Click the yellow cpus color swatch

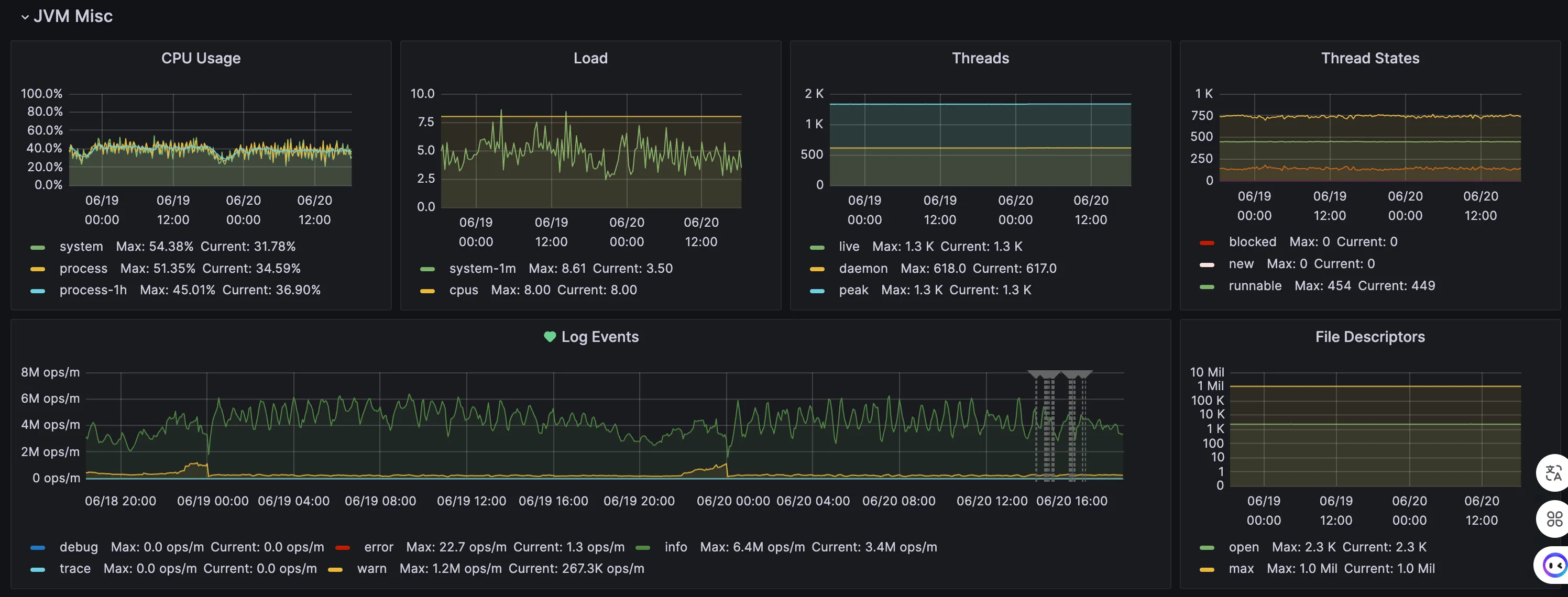[x=427, y=291]
